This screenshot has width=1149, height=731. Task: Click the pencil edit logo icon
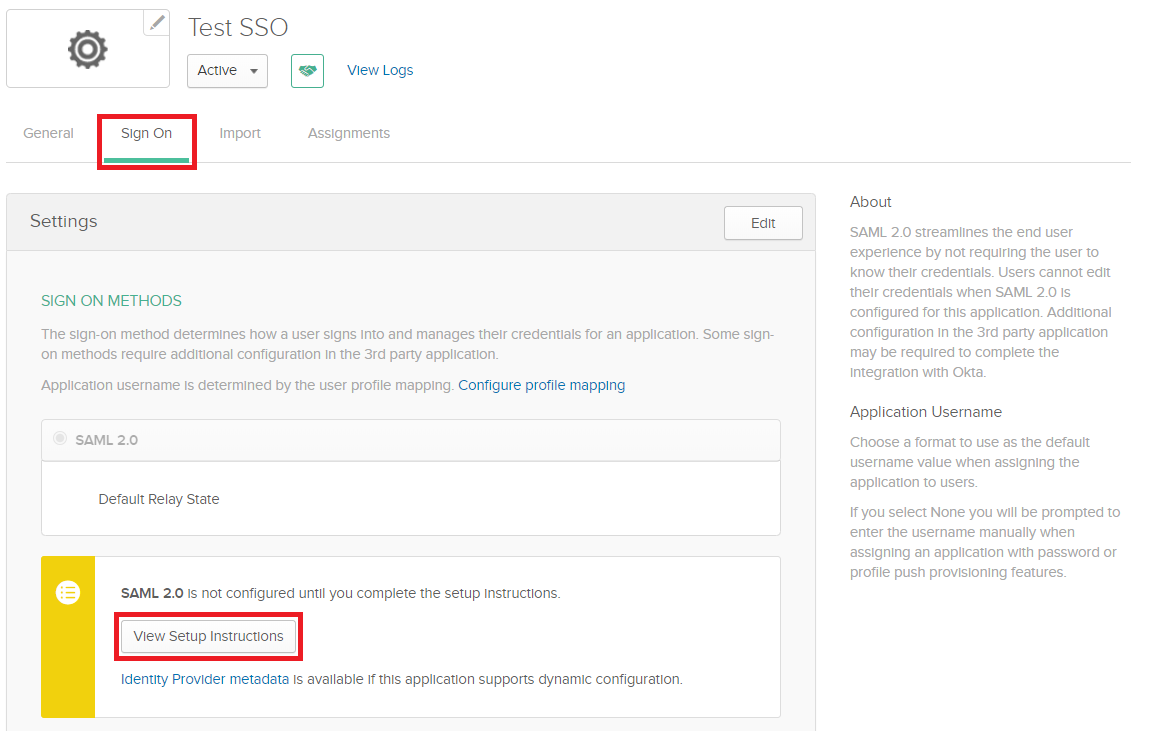point(156,23)
